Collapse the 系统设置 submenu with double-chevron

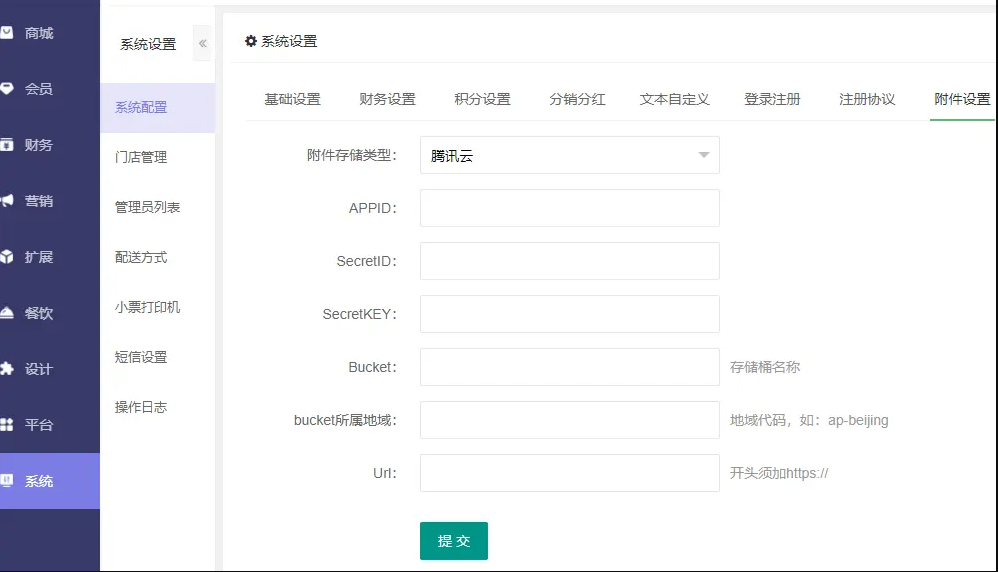202,43
